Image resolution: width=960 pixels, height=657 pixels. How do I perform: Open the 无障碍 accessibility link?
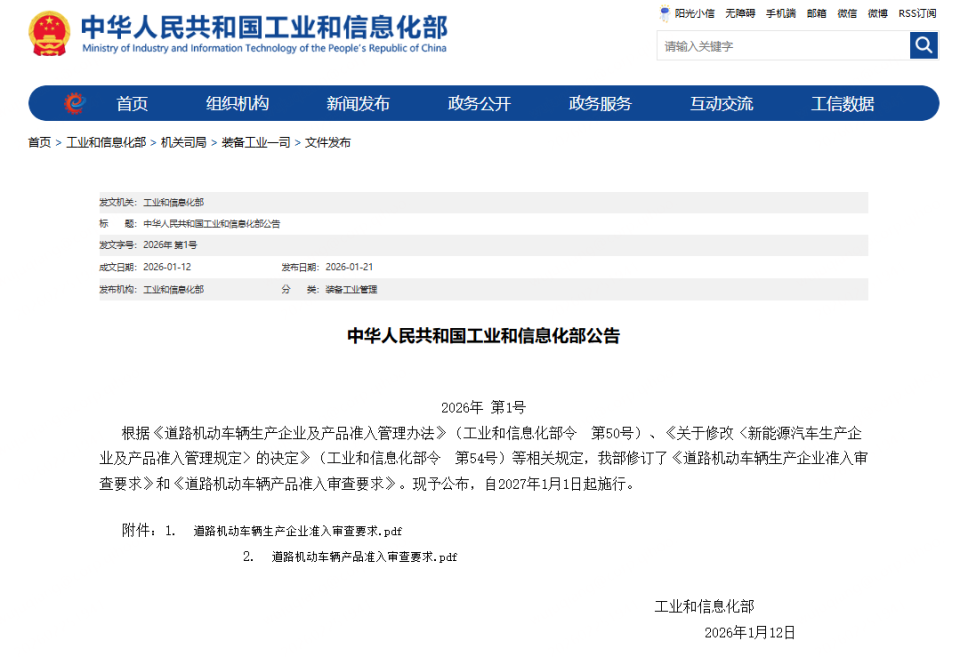[742, 13]
